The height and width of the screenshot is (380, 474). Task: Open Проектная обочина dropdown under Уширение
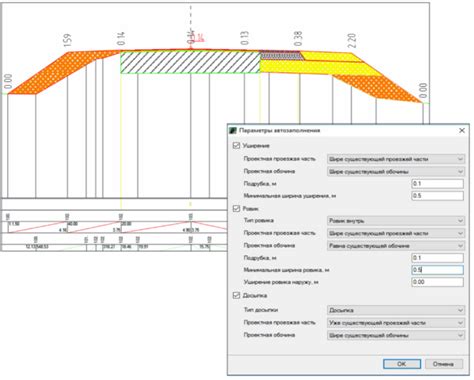click(x=396, y=172)
